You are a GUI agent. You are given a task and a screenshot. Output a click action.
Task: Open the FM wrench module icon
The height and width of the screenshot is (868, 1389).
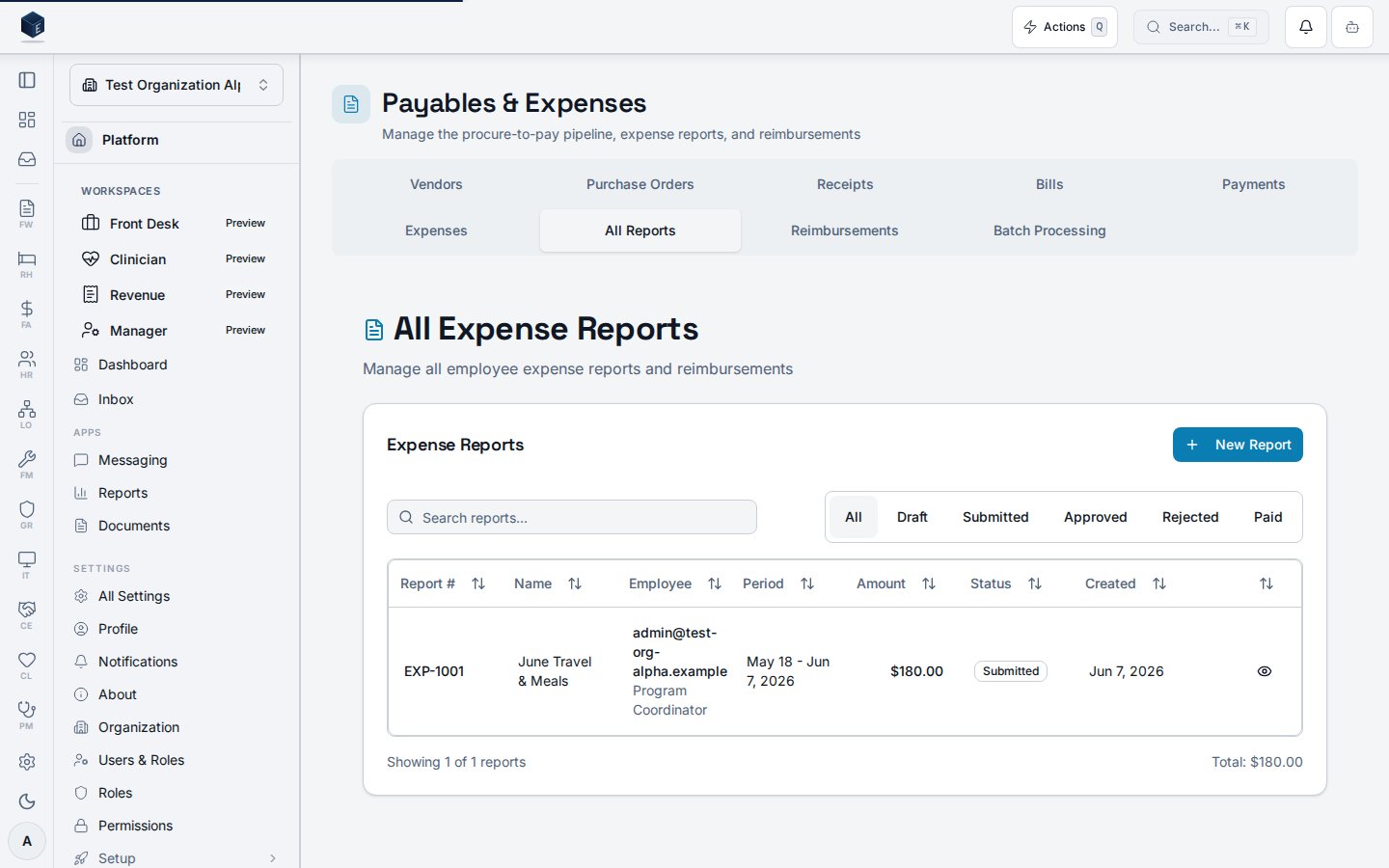click(x=27, y=464)
